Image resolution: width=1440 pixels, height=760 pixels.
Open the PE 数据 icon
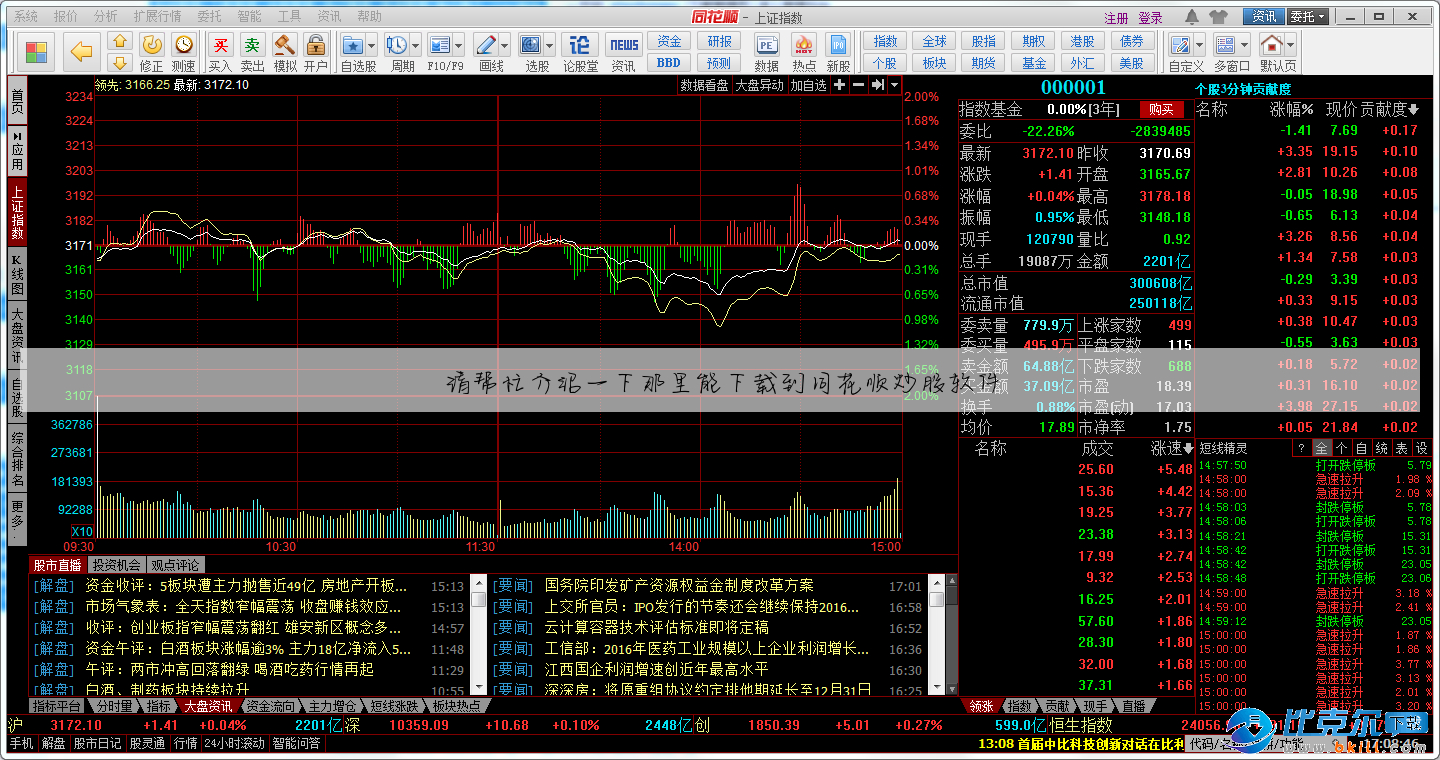pos(767,45)
